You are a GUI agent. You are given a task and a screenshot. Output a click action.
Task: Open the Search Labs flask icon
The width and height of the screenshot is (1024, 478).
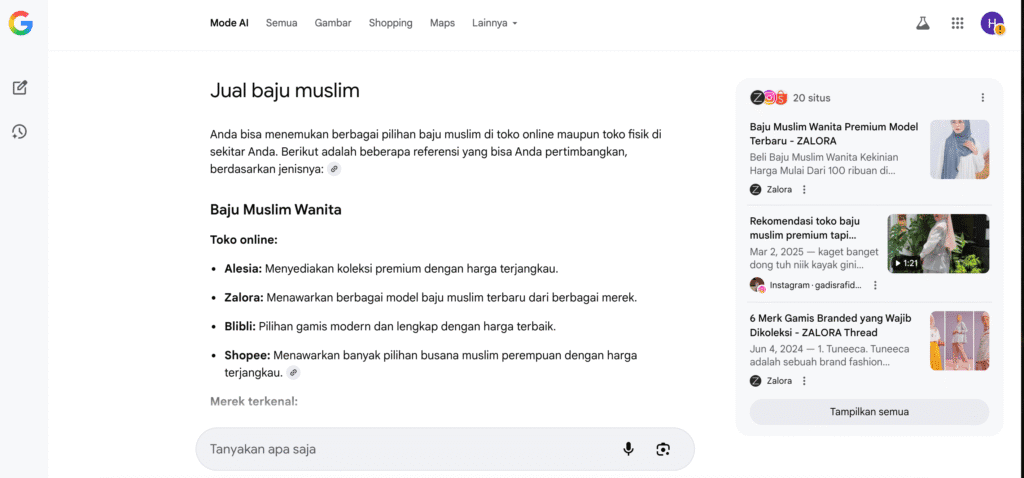[x=922, y=24]
